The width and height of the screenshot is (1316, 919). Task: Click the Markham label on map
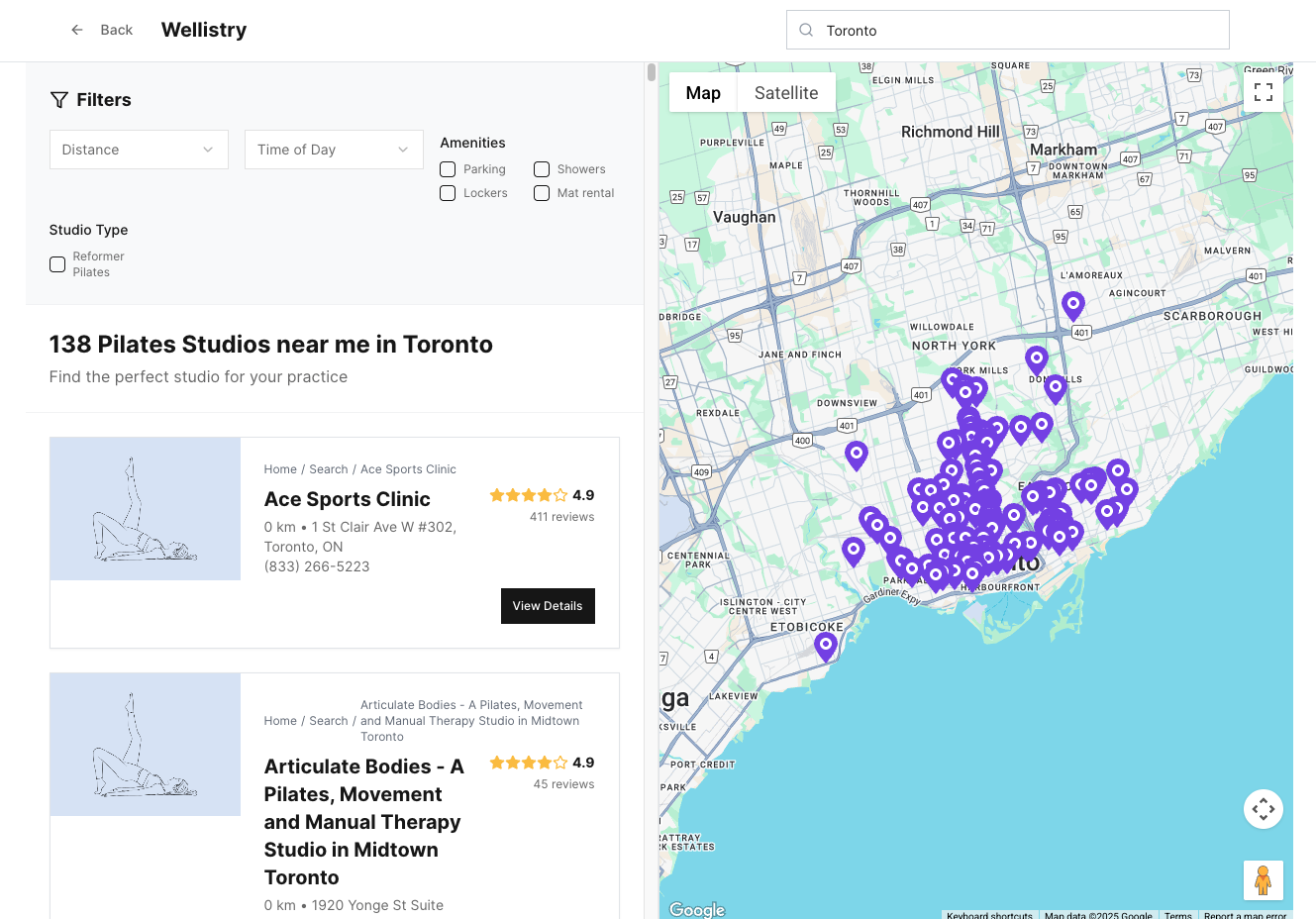tap(1063, 150)
